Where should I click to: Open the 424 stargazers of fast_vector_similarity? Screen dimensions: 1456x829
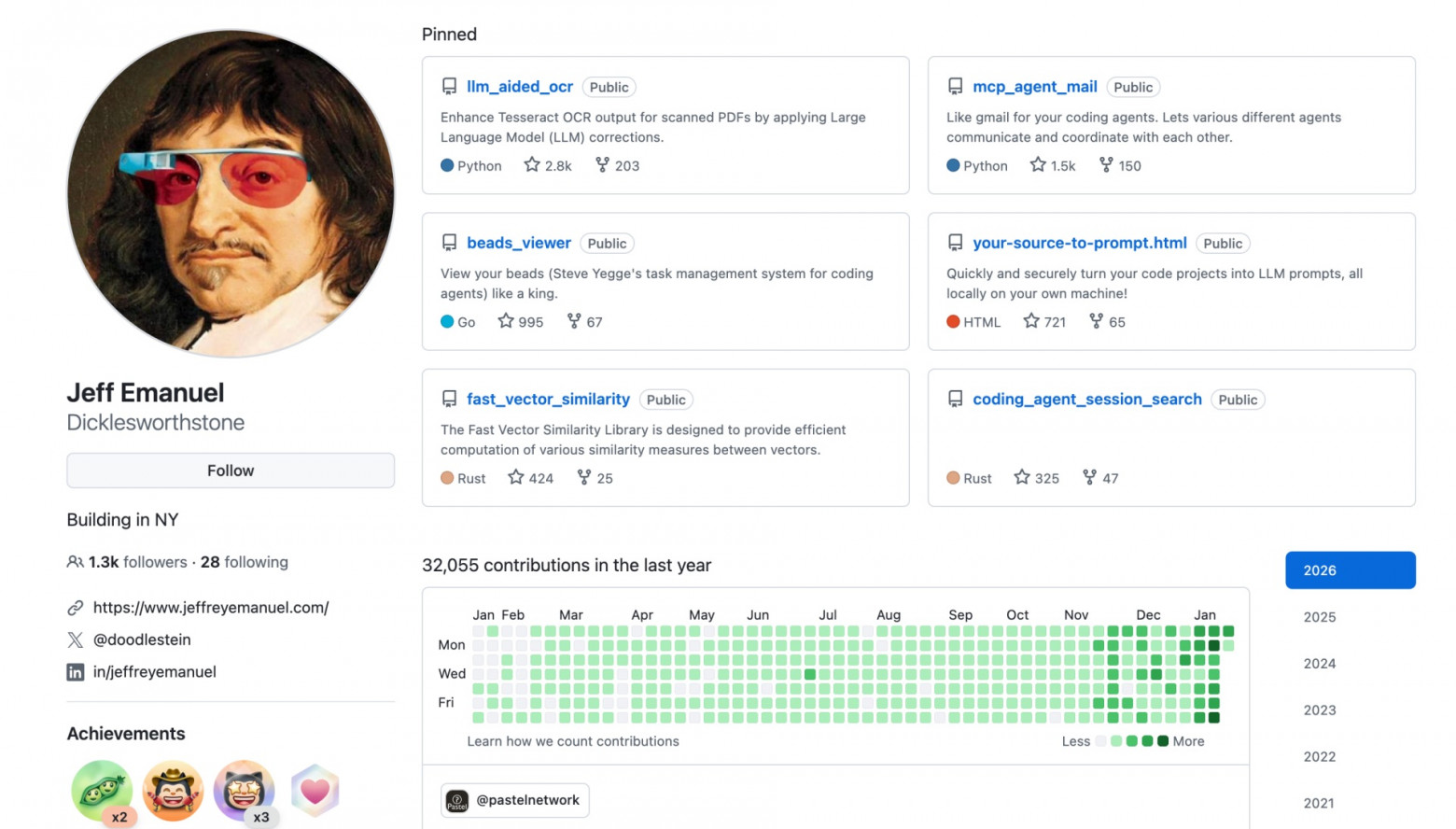coord(531,478)
